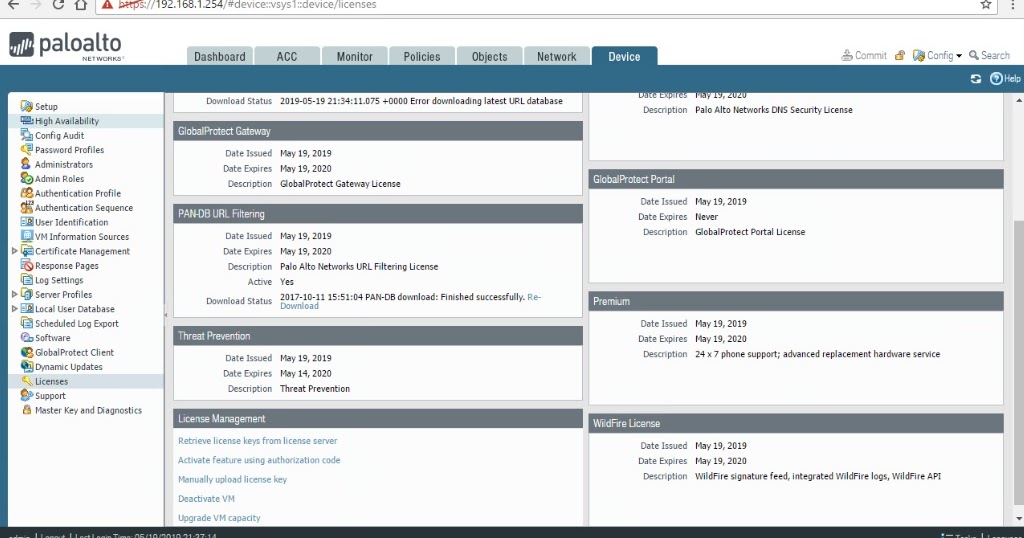Open the Monitor tab
The width and height of the screenshot is (1024, 538).
click(355, 56)
